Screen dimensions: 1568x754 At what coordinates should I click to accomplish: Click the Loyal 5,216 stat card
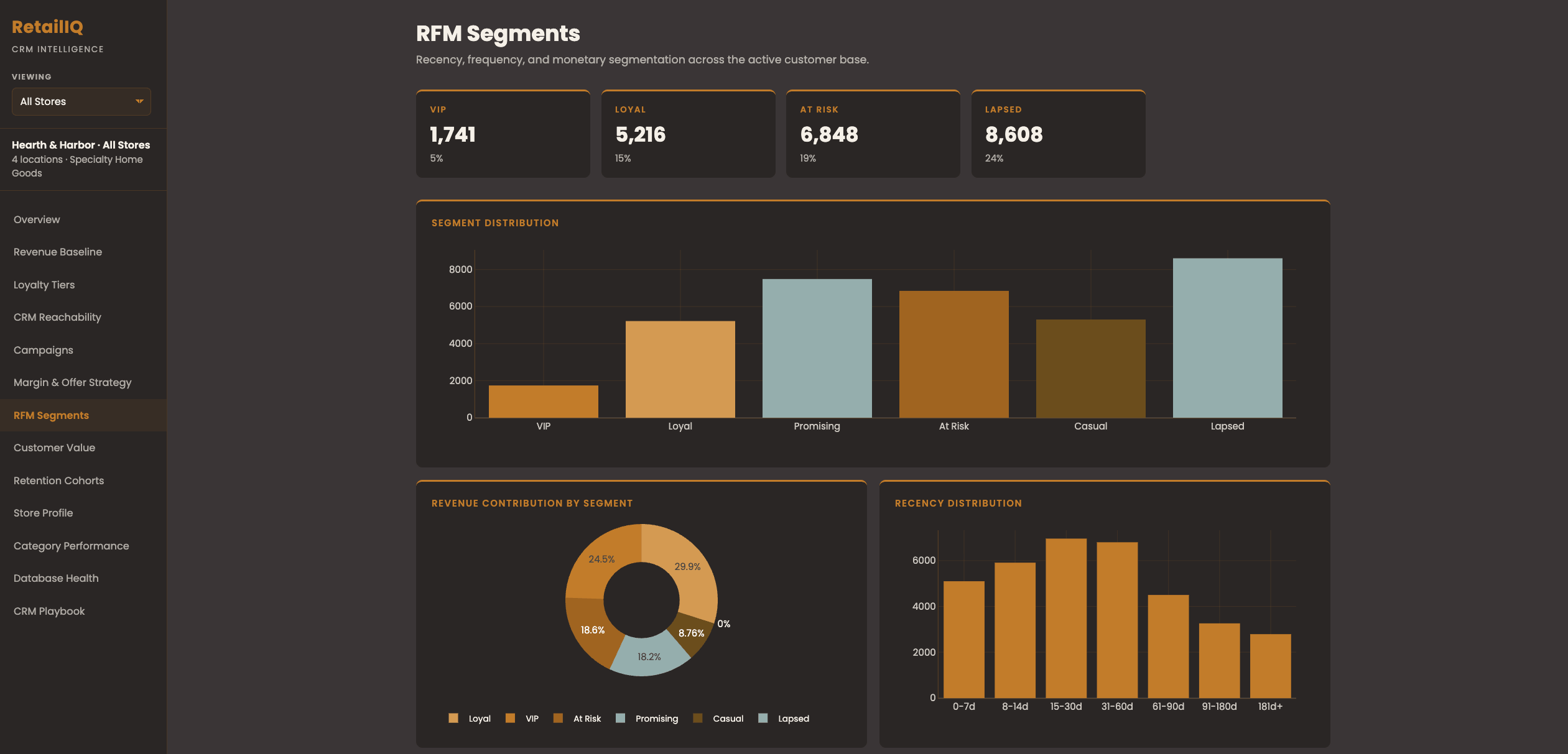(x=688, y=134)
